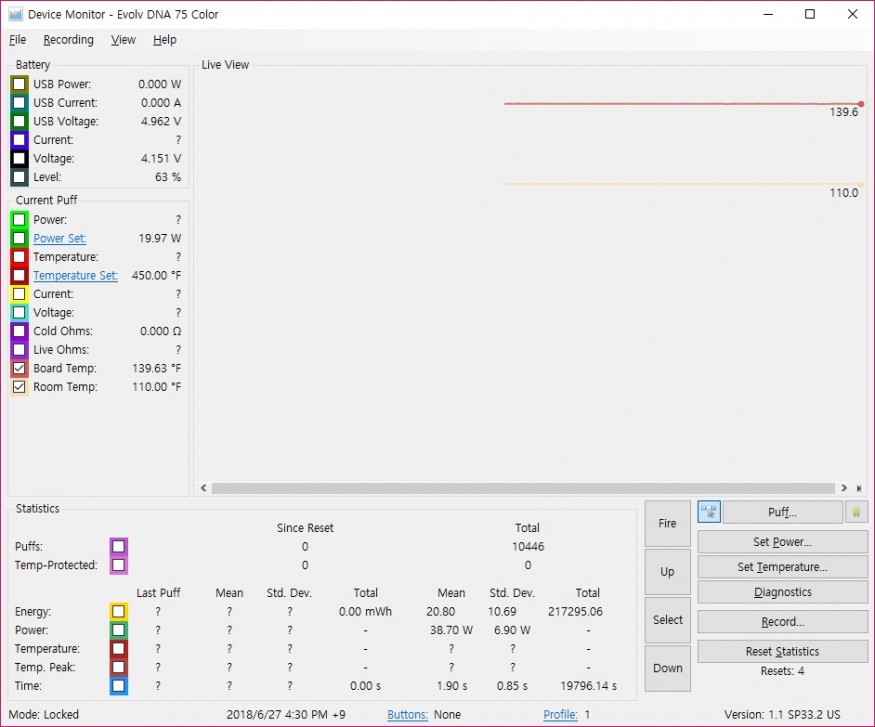Click the Live View horizontal scrollbar track

click(x=523, y=488)
